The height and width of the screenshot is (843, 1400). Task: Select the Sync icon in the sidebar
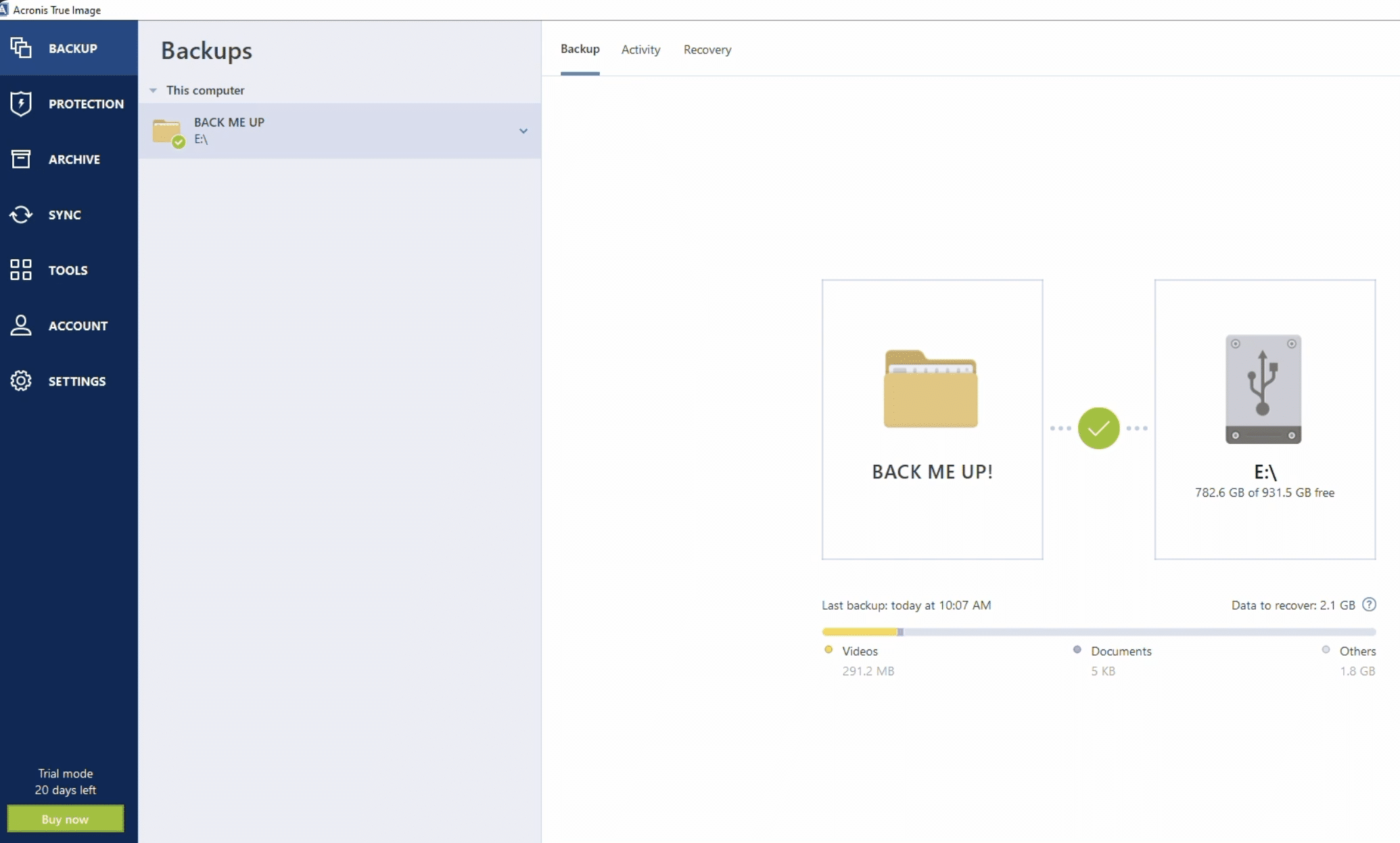(x=20, y=214)
